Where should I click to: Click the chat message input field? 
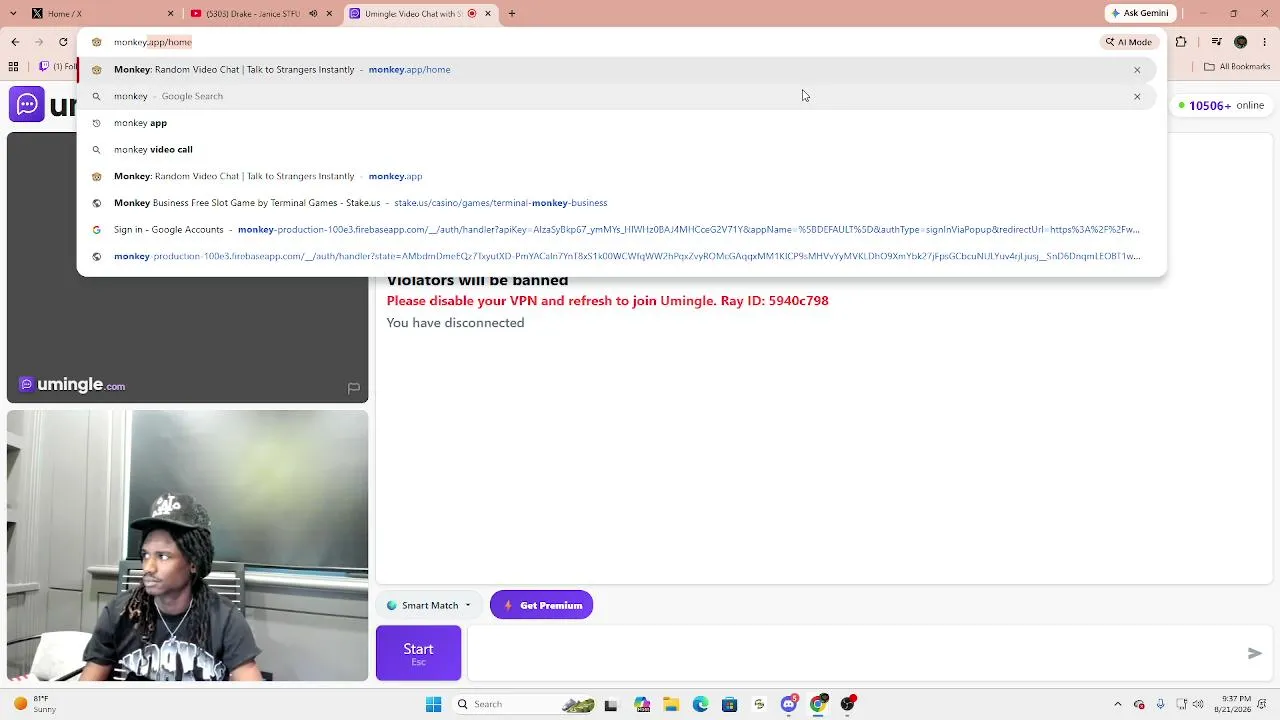pyautogui.click(x=855, y=653)
